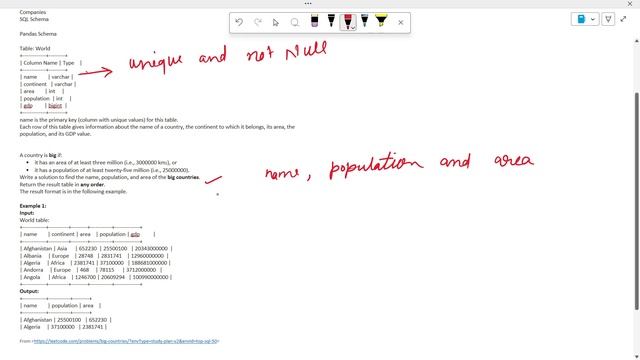Activate the lasso select tool
The image size is (640, 360).
click(295, 22)
